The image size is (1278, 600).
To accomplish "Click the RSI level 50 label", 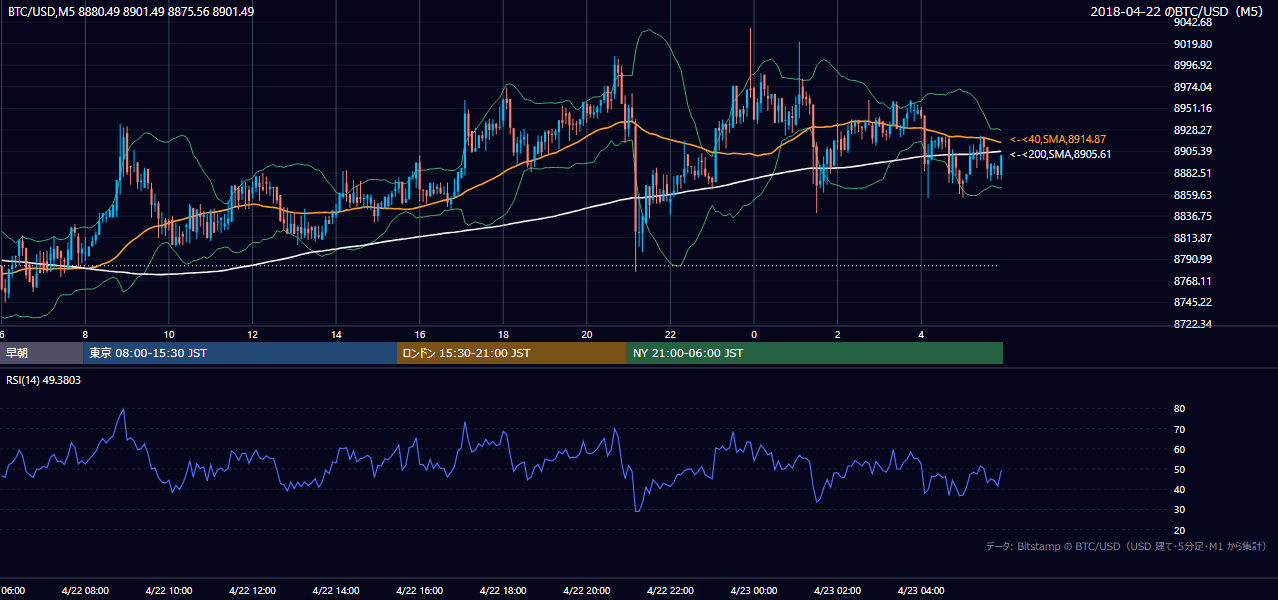I will tap(1179, 469).
